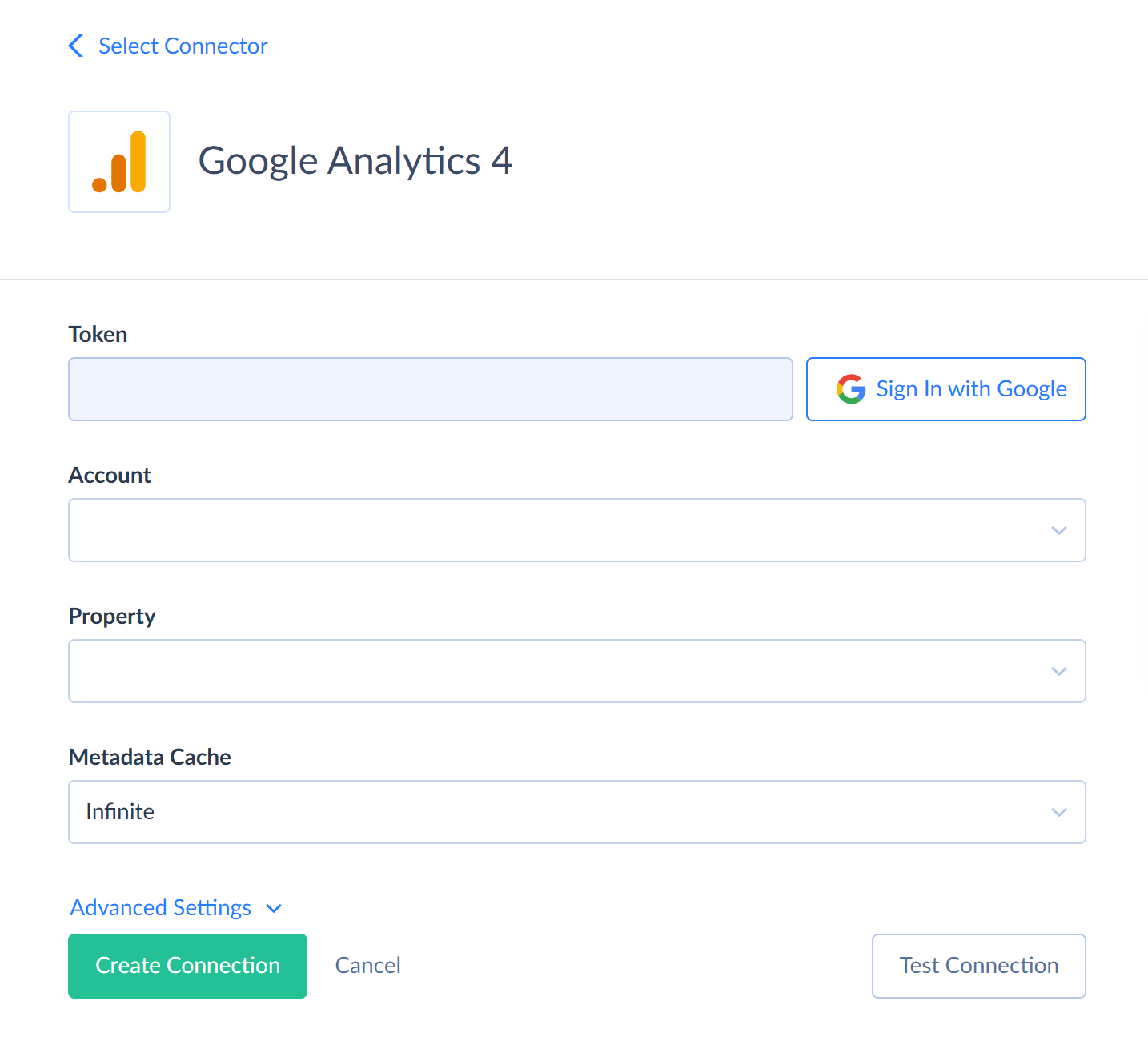Click the Metadata Cache label
This screenshot has height=1049, width=1148.
tap(150, 757)
